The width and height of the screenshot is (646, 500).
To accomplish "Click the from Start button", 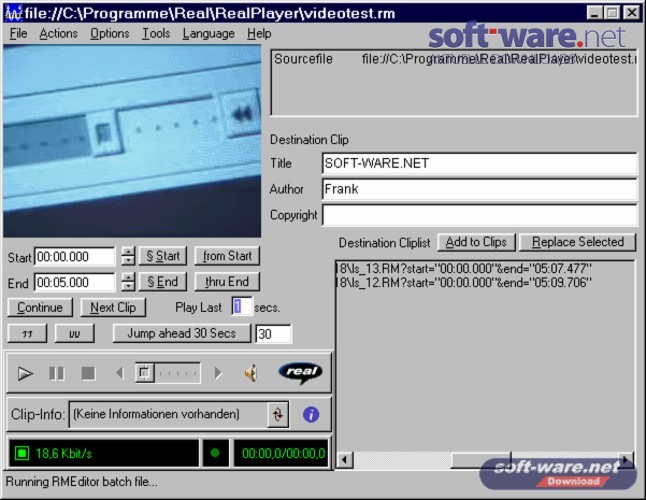I will [227, 256].
